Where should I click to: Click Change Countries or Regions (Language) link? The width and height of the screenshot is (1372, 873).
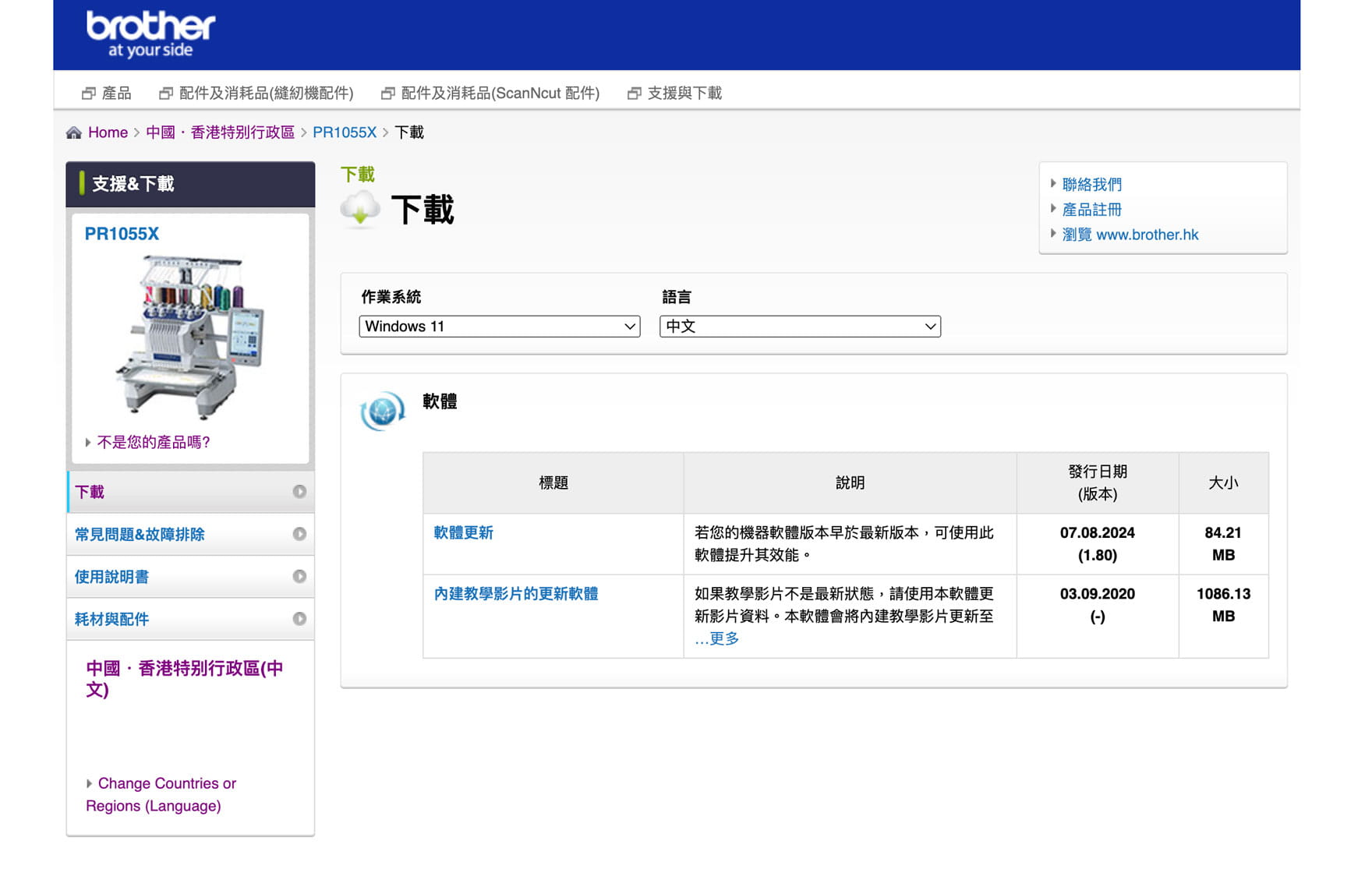coord(161,794)
